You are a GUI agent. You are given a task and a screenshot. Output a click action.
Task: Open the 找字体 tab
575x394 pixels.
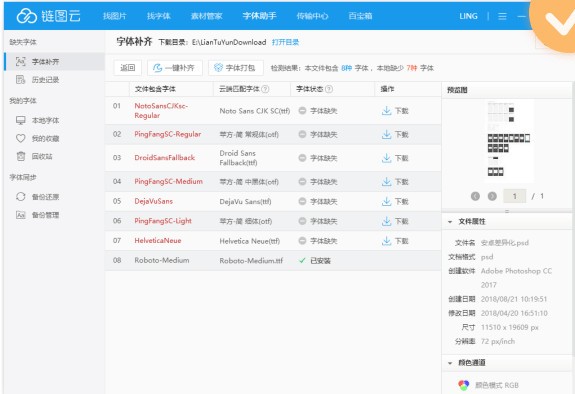pos(159,16)
